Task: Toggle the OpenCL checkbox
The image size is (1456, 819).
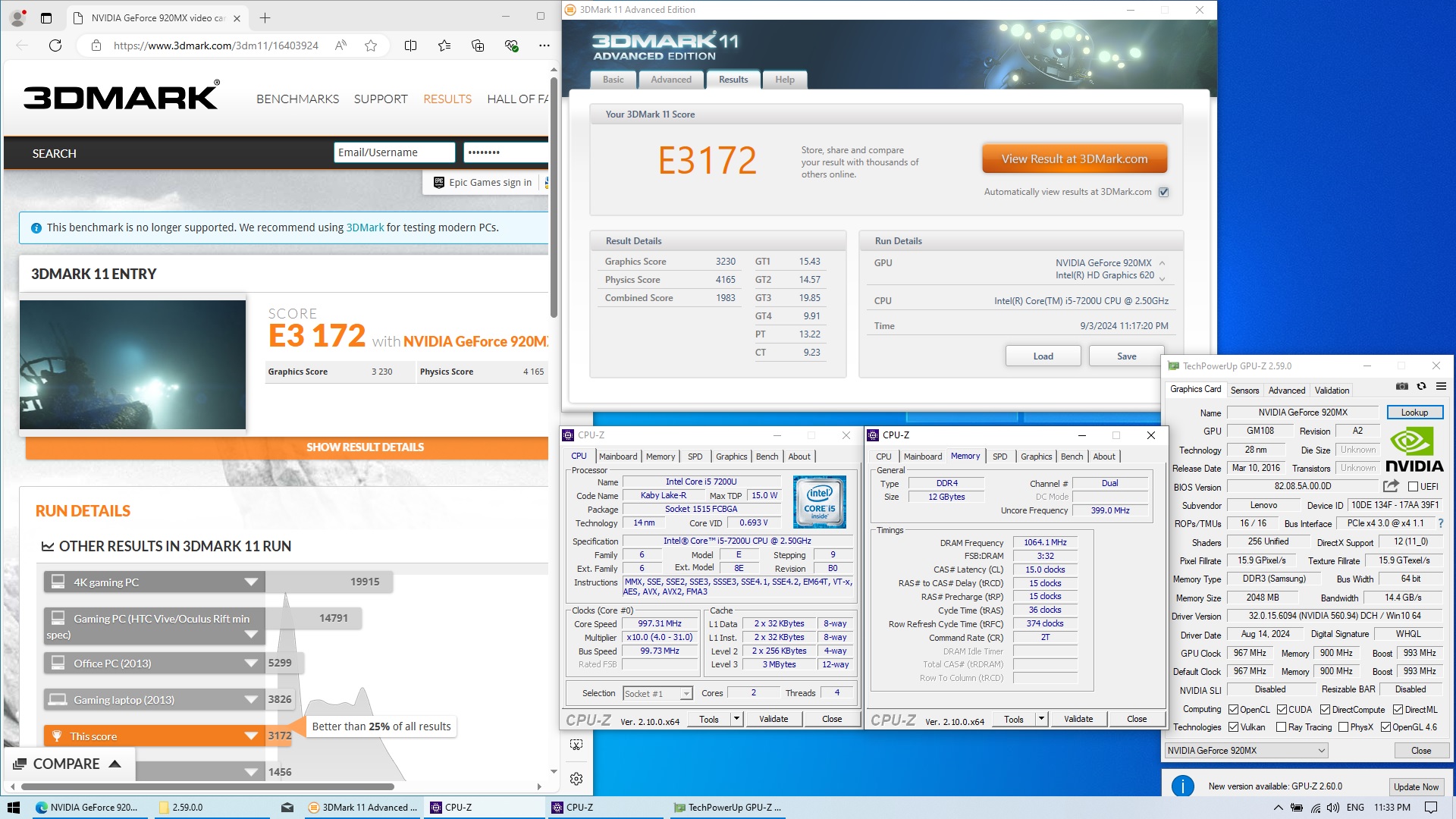Action: [x=1234, y=710]
